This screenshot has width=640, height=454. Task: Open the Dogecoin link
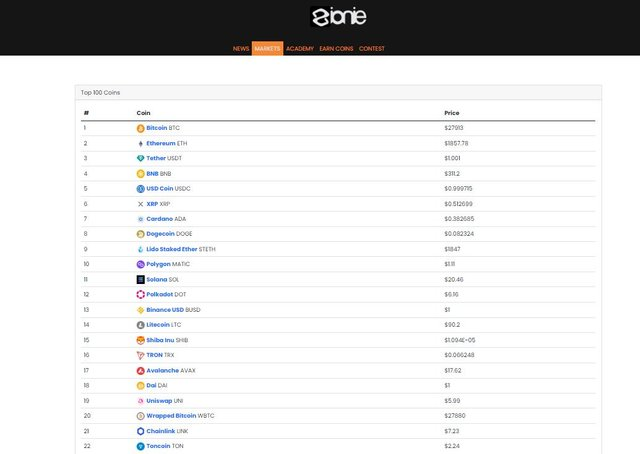pyautogui.click(x=160, y=234)
